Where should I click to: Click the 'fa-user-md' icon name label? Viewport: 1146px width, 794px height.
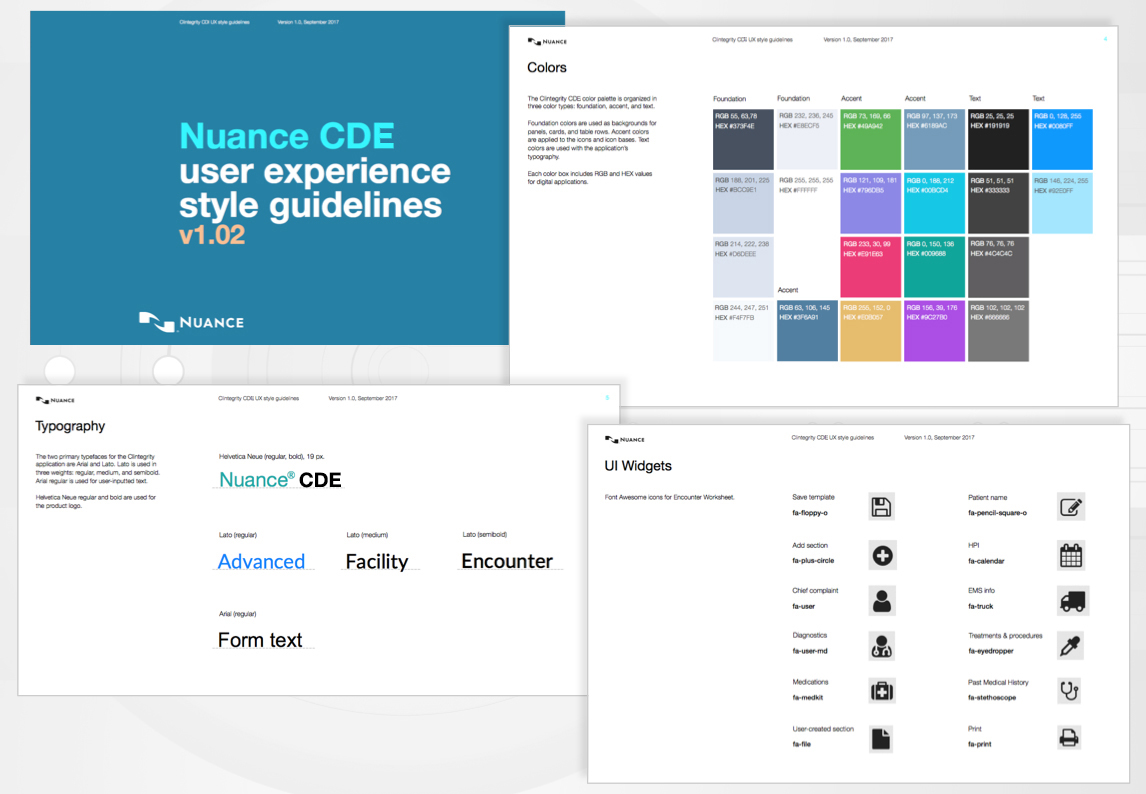[x=810, y=651]
